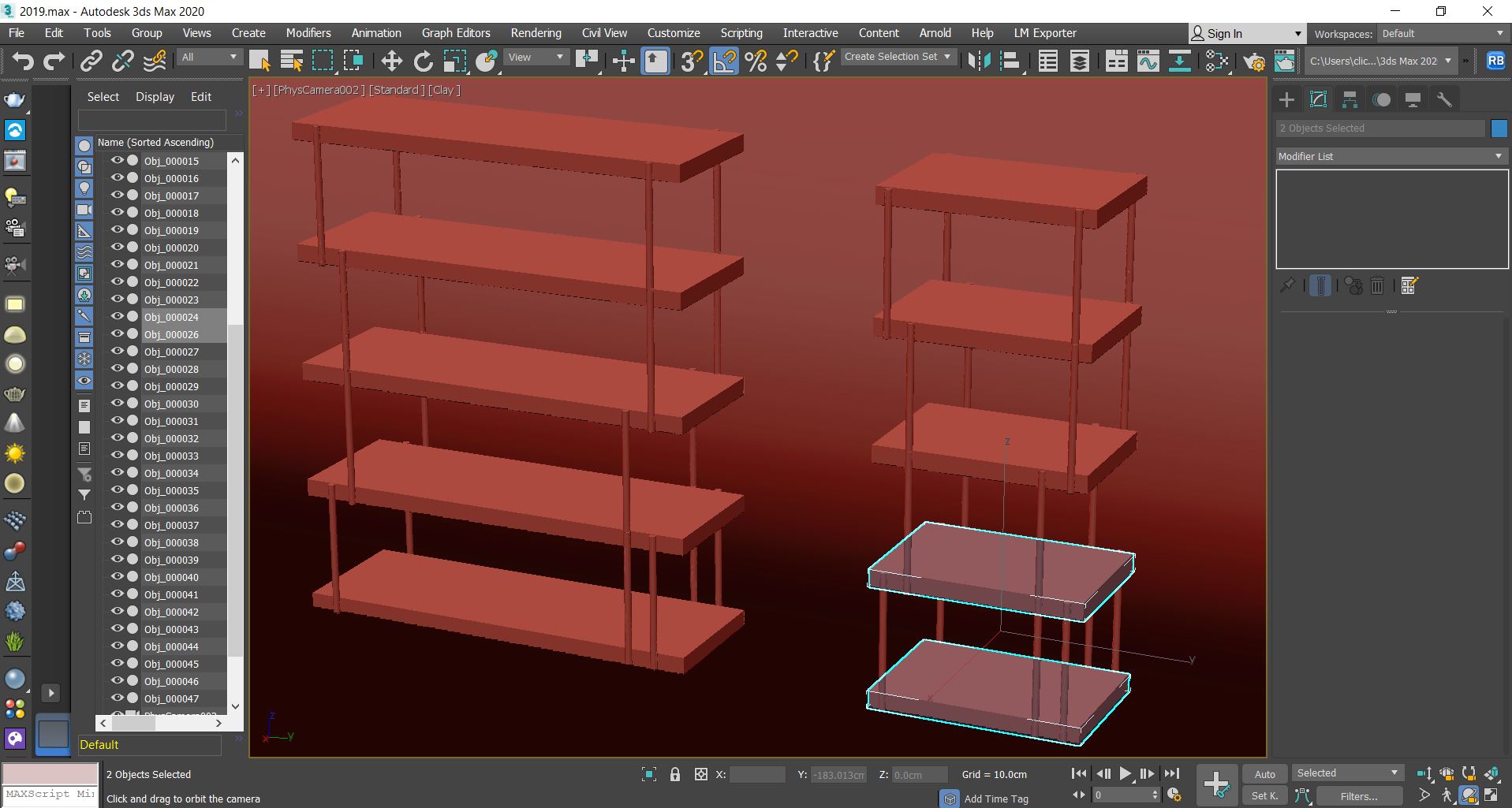Open the Mirror tool
This screenshot has height=808, width=1512.
click(x=978, y=61)
